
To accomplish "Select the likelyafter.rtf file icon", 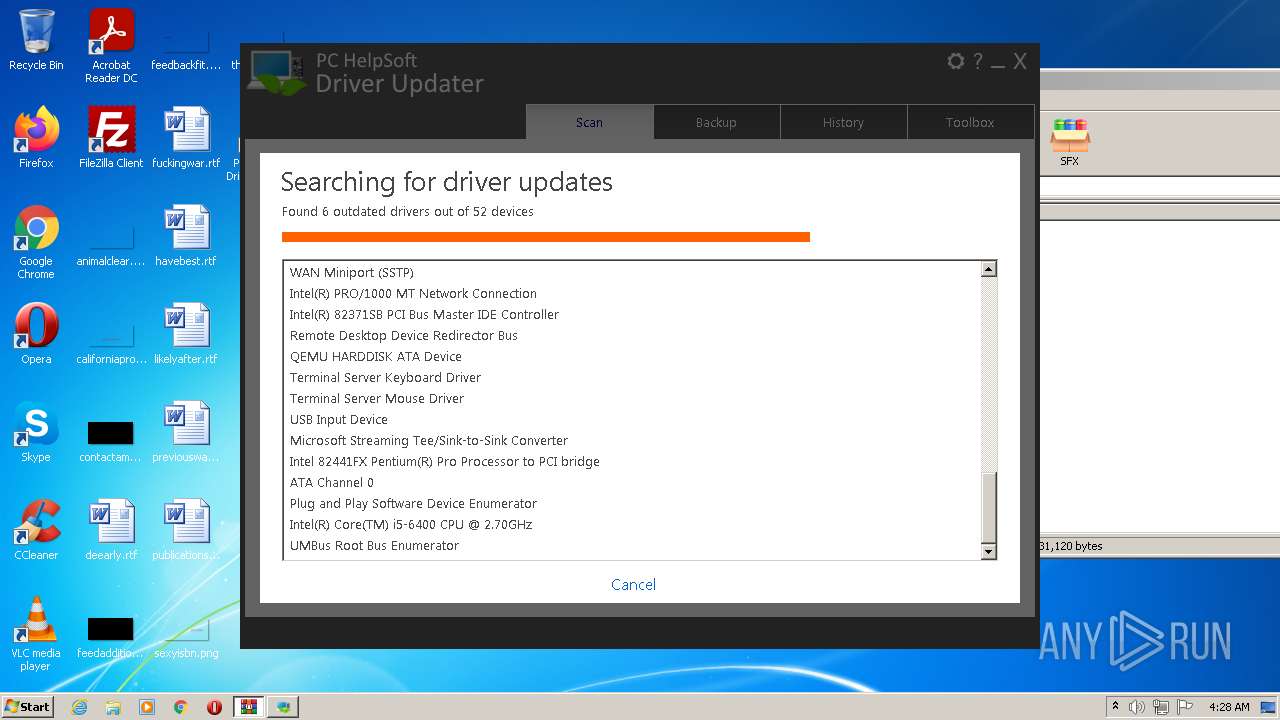I will 186,334.
